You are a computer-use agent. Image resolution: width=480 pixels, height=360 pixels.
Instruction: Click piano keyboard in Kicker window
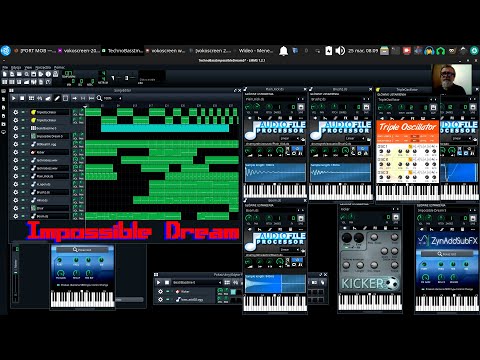[x=370, y=302]
